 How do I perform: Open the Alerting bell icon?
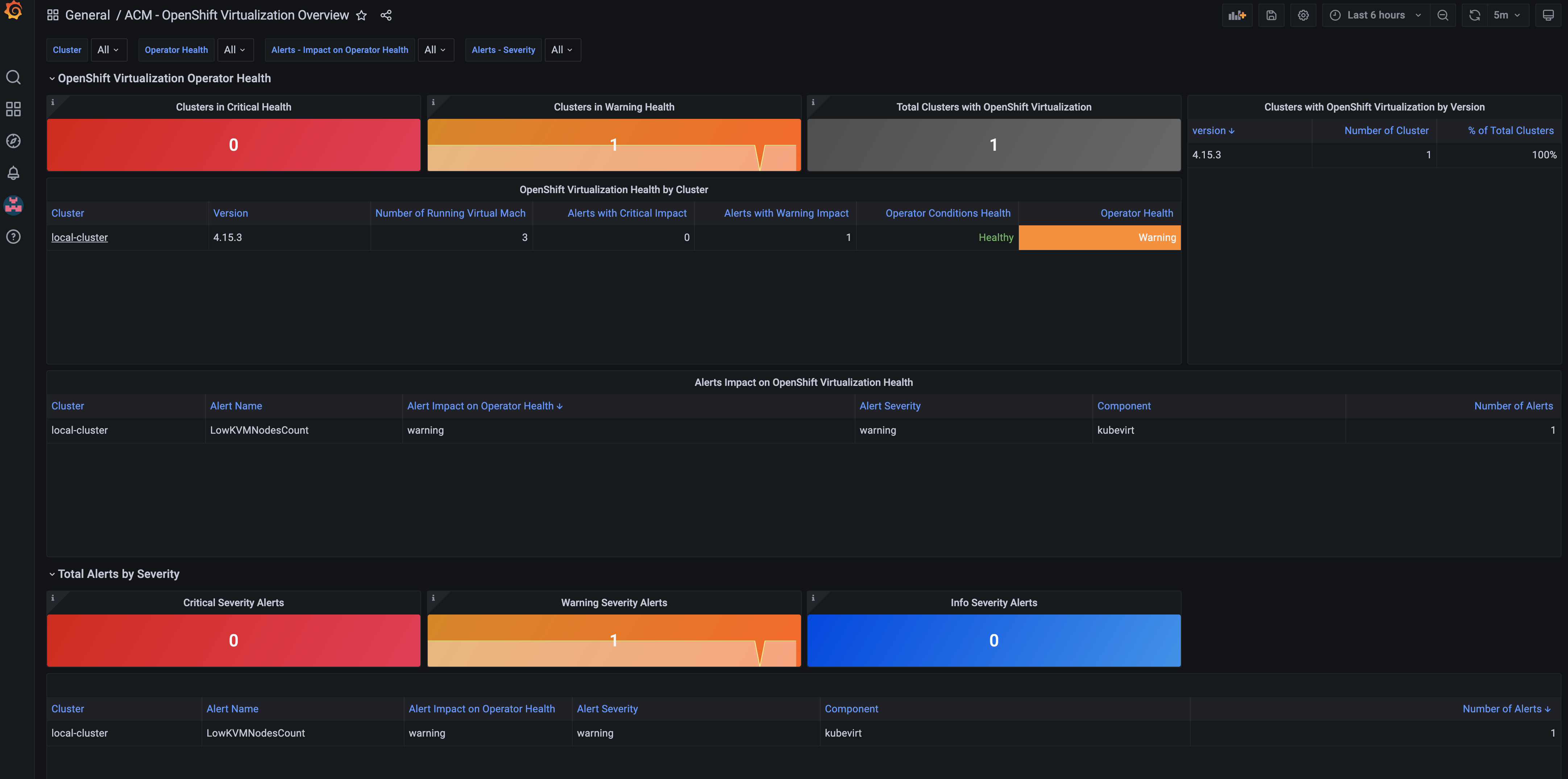pos(13,173)
